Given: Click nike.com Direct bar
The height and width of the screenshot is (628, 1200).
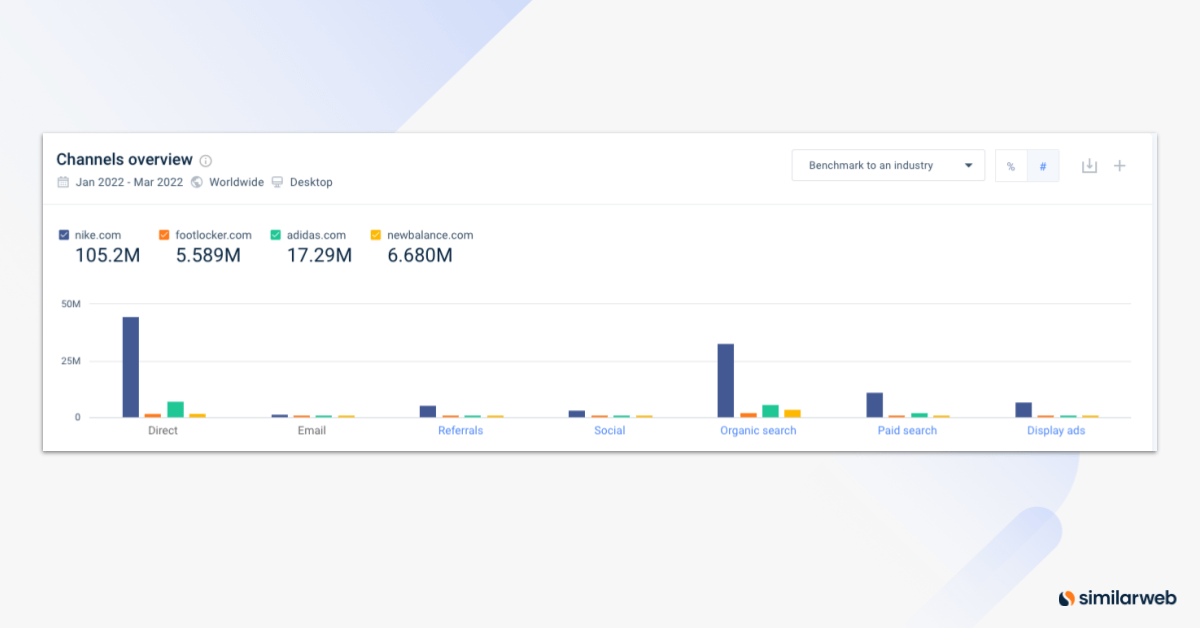Looking at the screenshot, I should pos(131,367).
